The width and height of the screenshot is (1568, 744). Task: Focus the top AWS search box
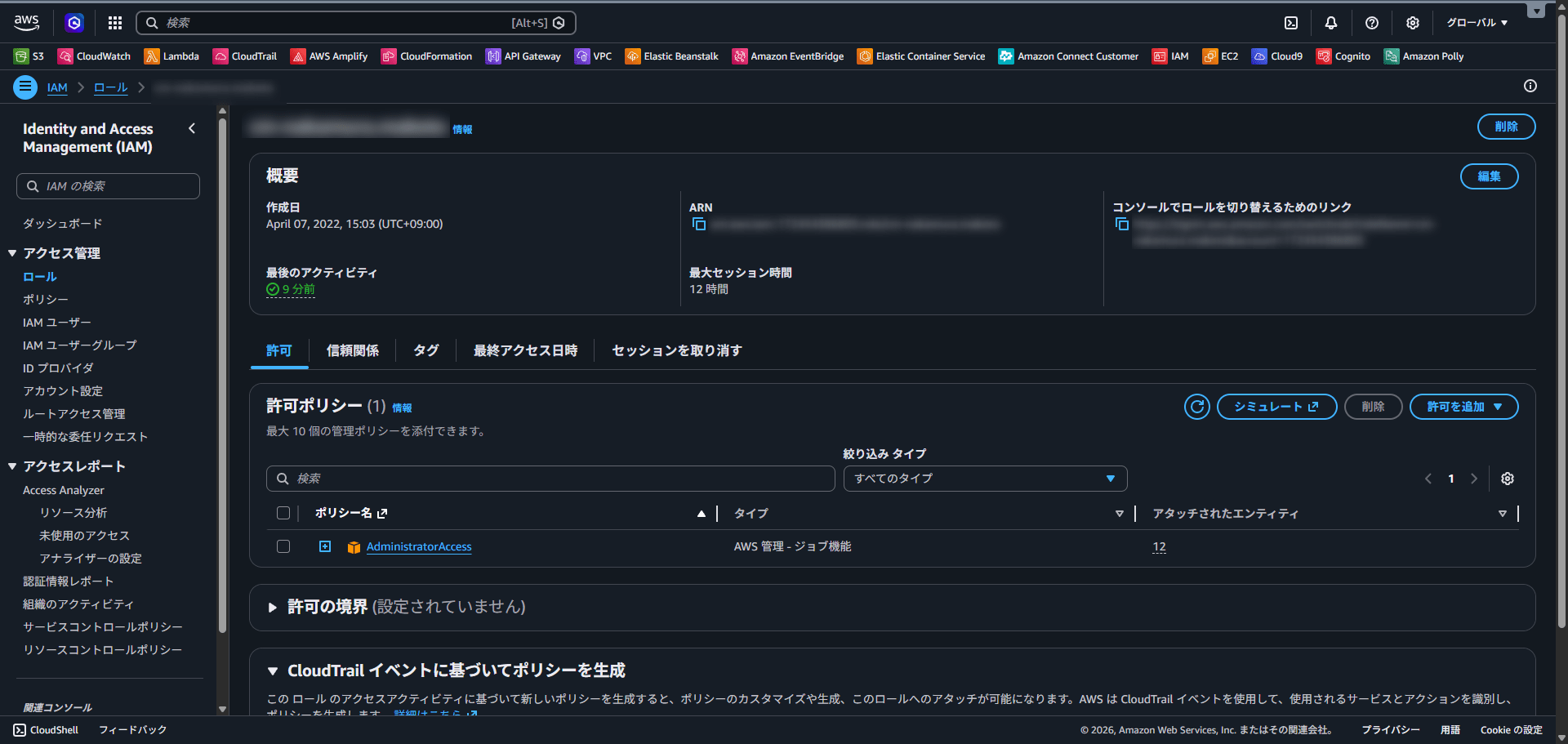pos(356,23)
